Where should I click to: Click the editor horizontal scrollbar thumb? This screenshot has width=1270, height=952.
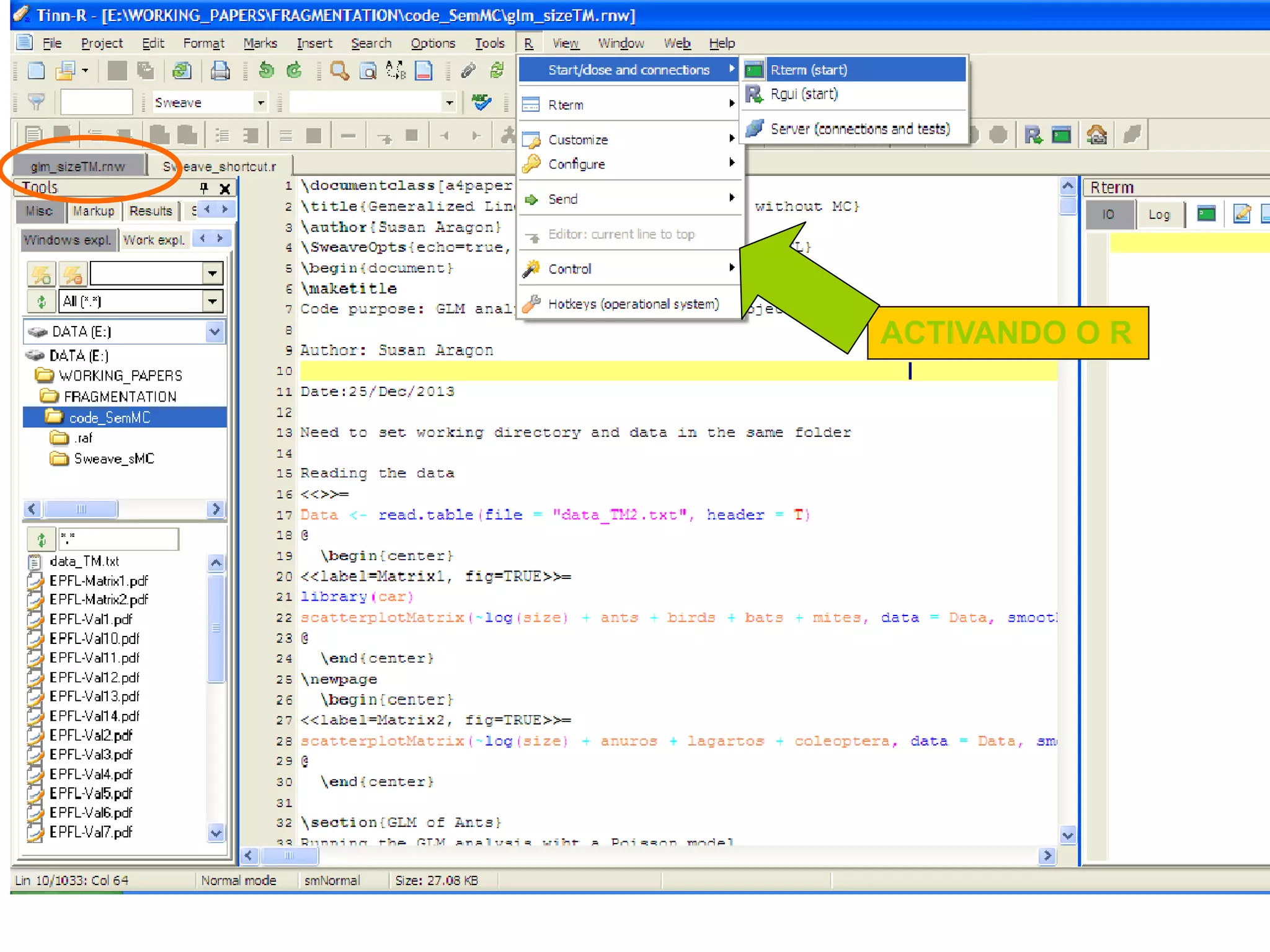(289, 856)
